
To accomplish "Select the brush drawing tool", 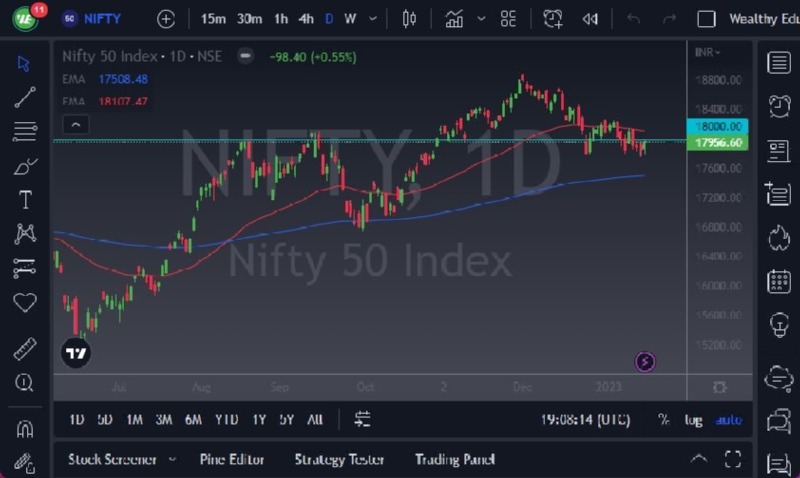I will (x=24, y=166).
